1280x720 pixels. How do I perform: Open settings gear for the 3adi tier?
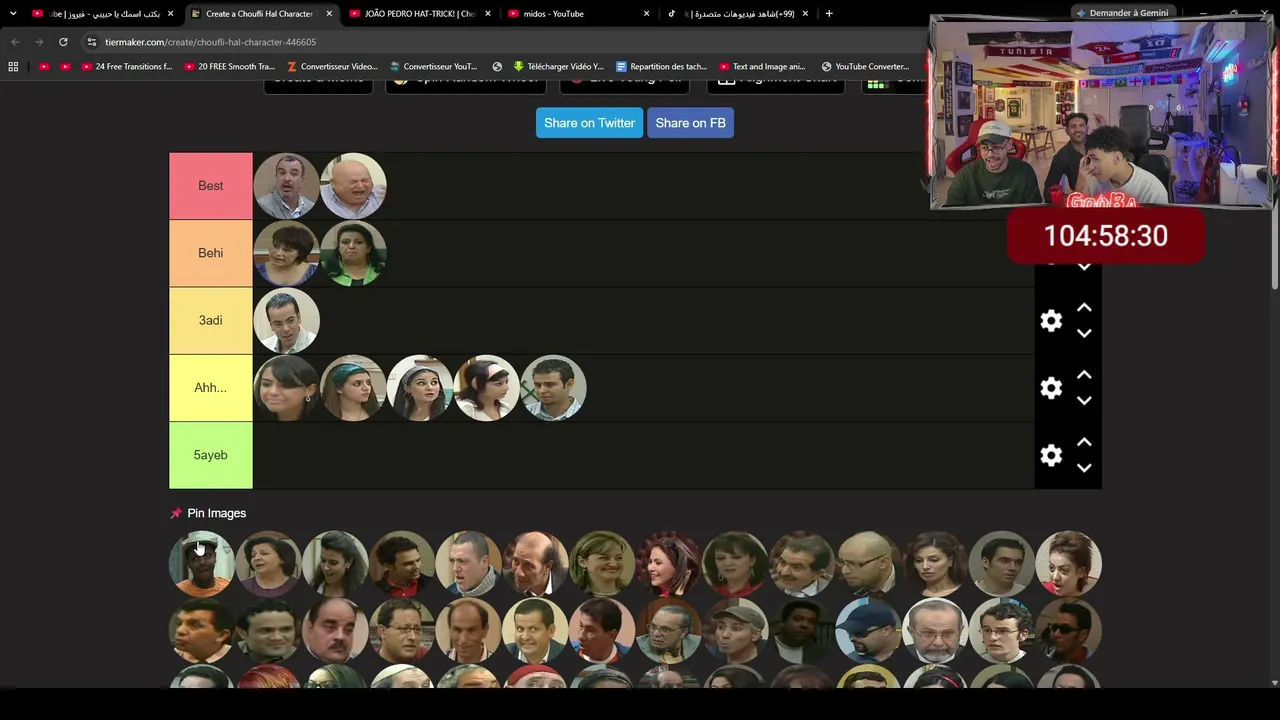coord(1051,321)
